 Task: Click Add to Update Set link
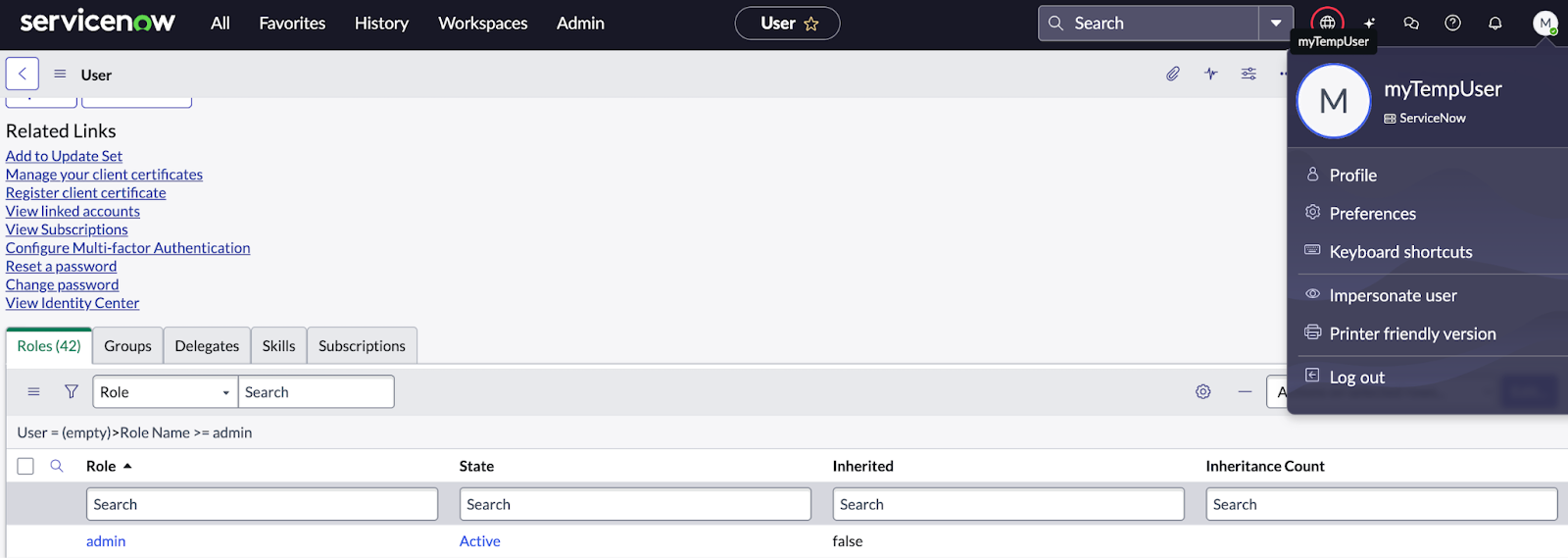64,156
